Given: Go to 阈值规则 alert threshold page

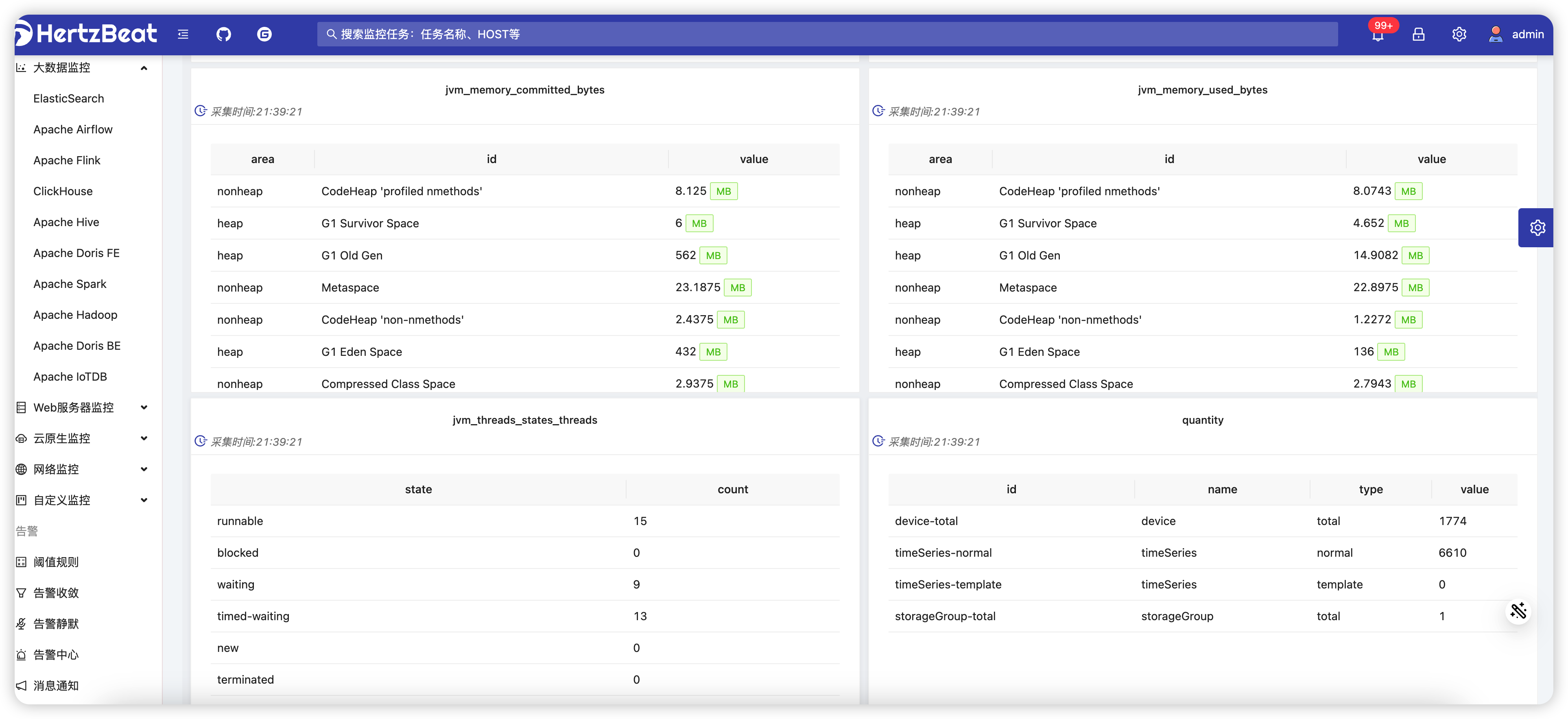Looking at the screenshot, I should click(56, 562).
